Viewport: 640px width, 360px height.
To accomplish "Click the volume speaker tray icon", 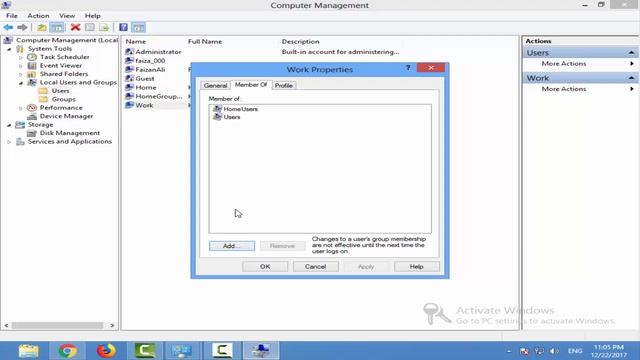I will click(553, 351).
